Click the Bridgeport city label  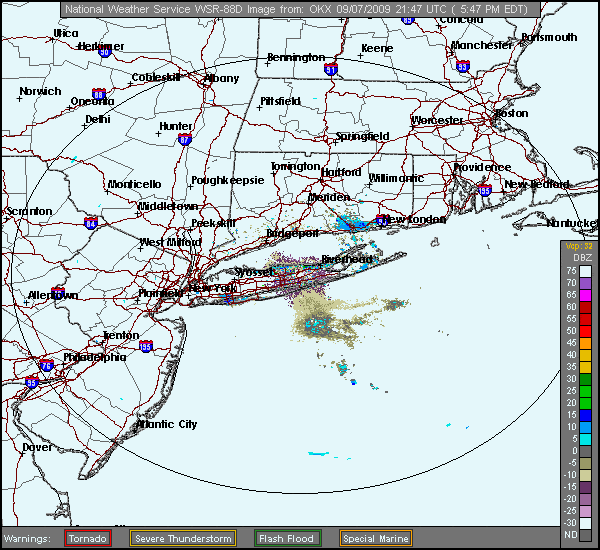coord(292,233)
